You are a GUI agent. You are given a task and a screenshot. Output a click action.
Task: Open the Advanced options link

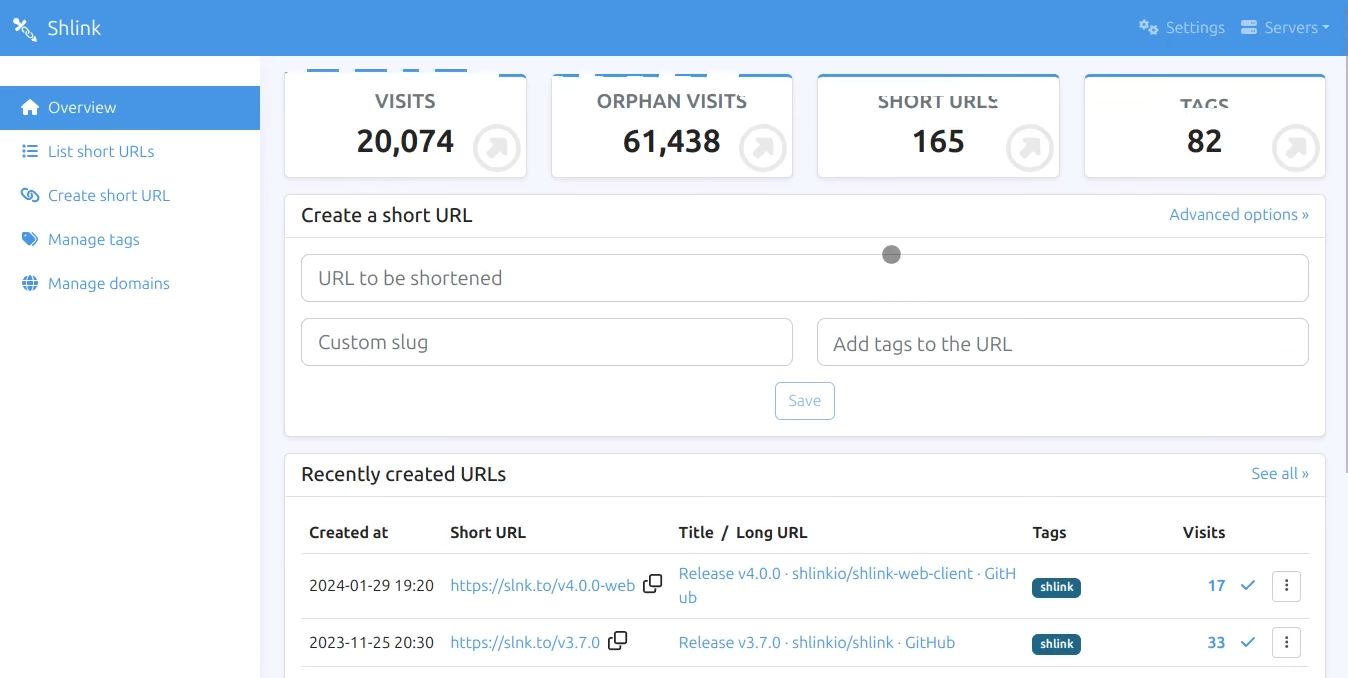coord(1239,215)
